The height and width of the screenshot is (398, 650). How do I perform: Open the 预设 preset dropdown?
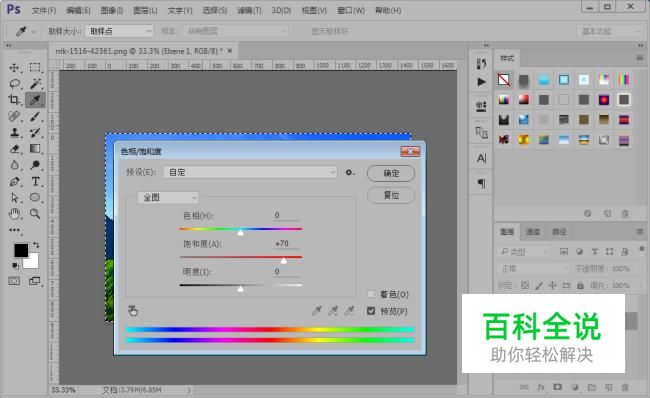click(x=250, y=172)
